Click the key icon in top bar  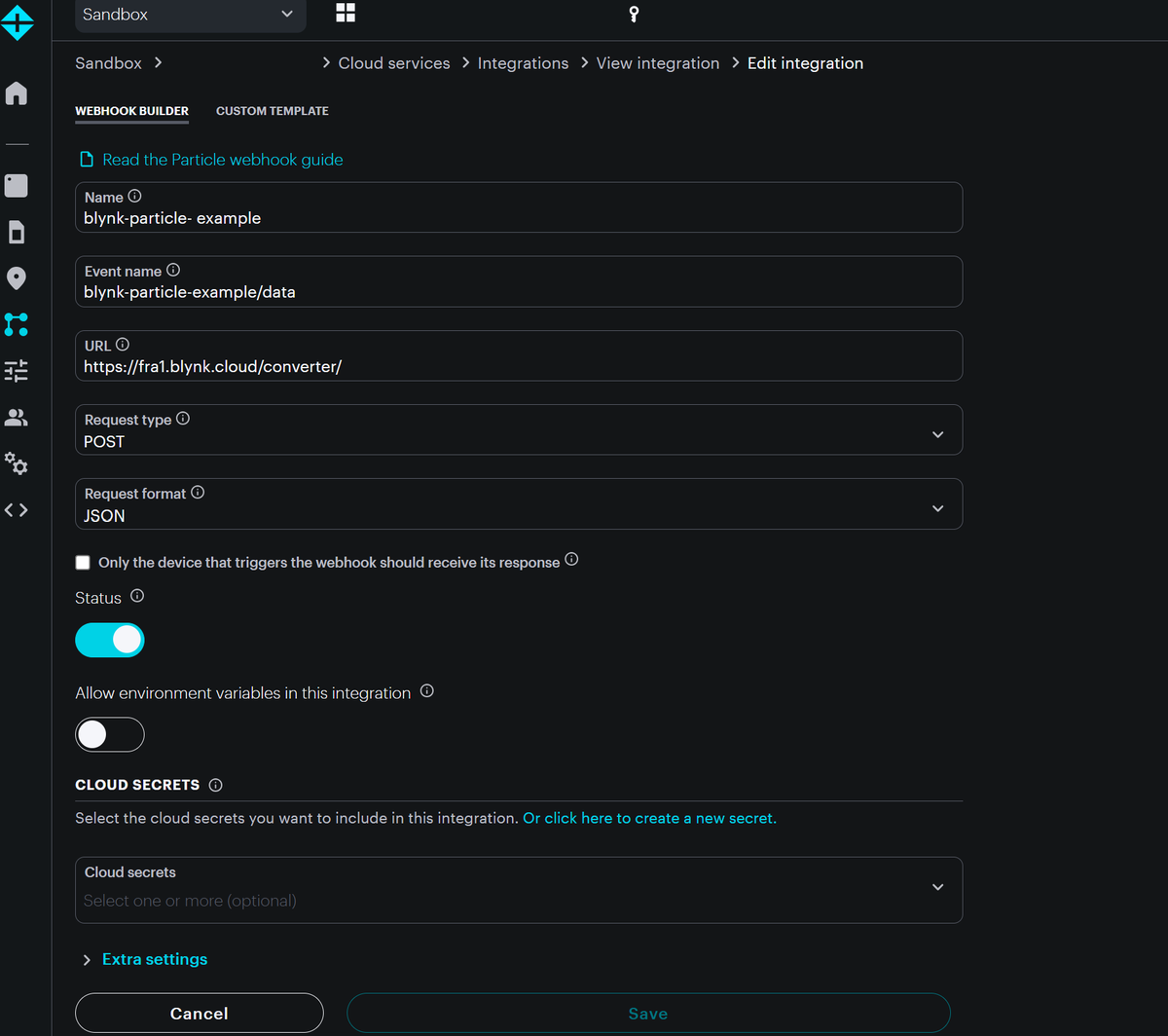(634, 14)
